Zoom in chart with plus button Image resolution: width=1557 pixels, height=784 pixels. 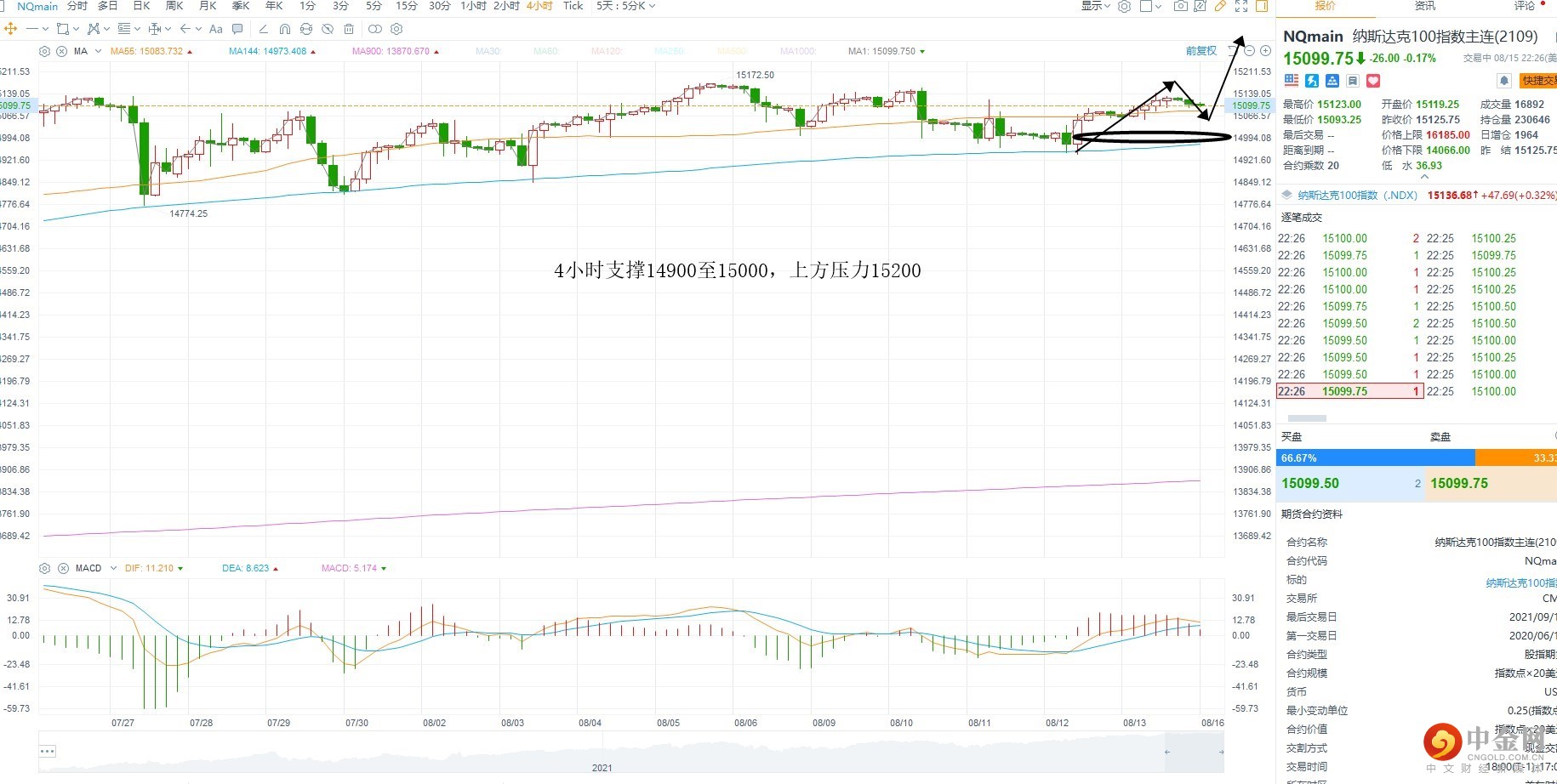1265,51
